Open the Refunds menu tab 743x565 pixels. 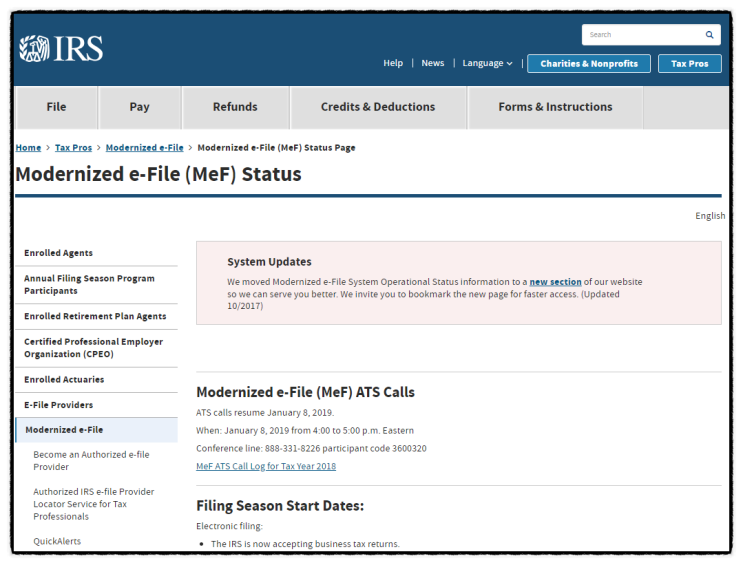pos(236,107)
